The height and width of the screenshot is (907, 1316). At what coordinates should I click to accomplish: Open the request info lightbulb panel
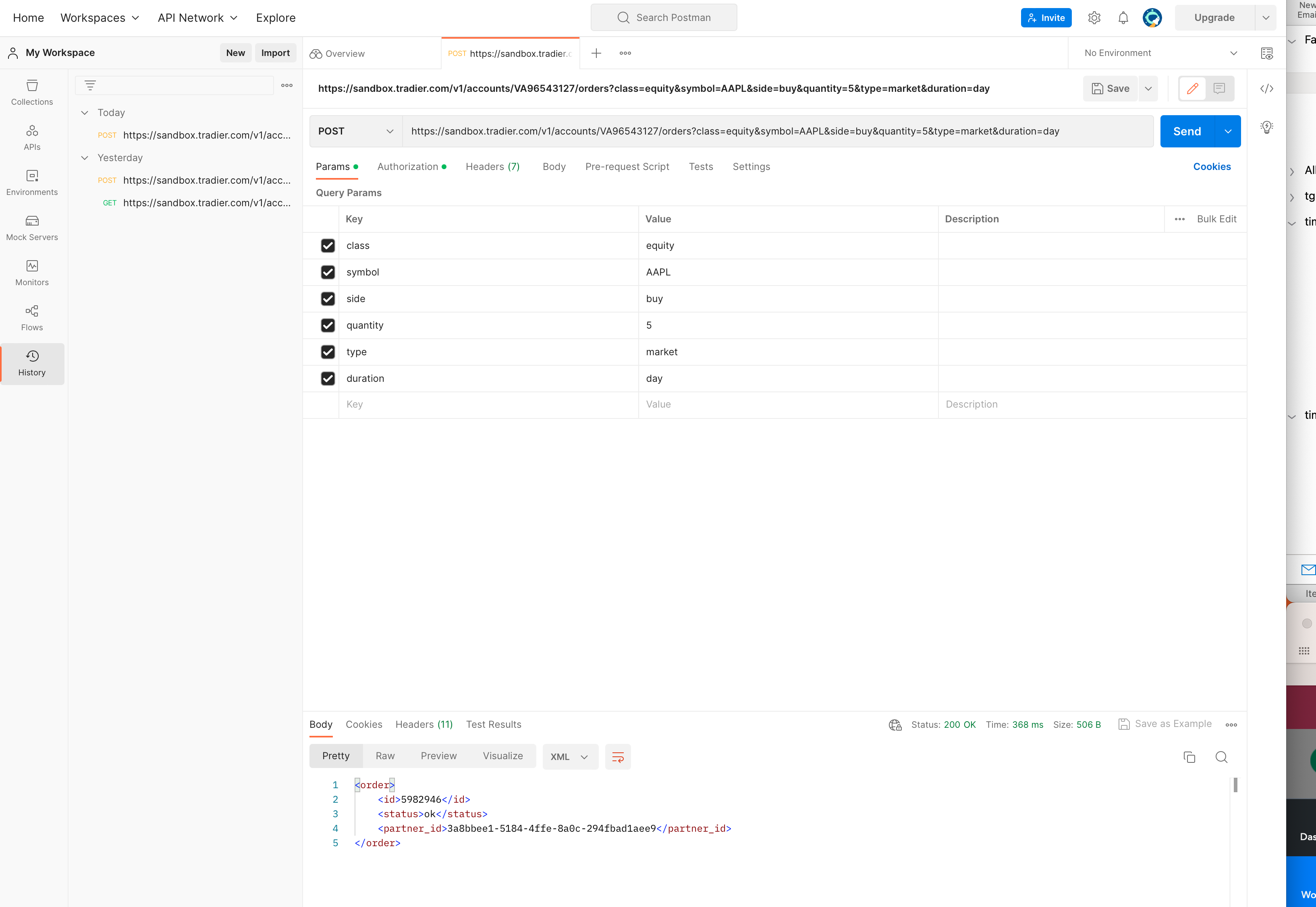tap(1266, 127)
